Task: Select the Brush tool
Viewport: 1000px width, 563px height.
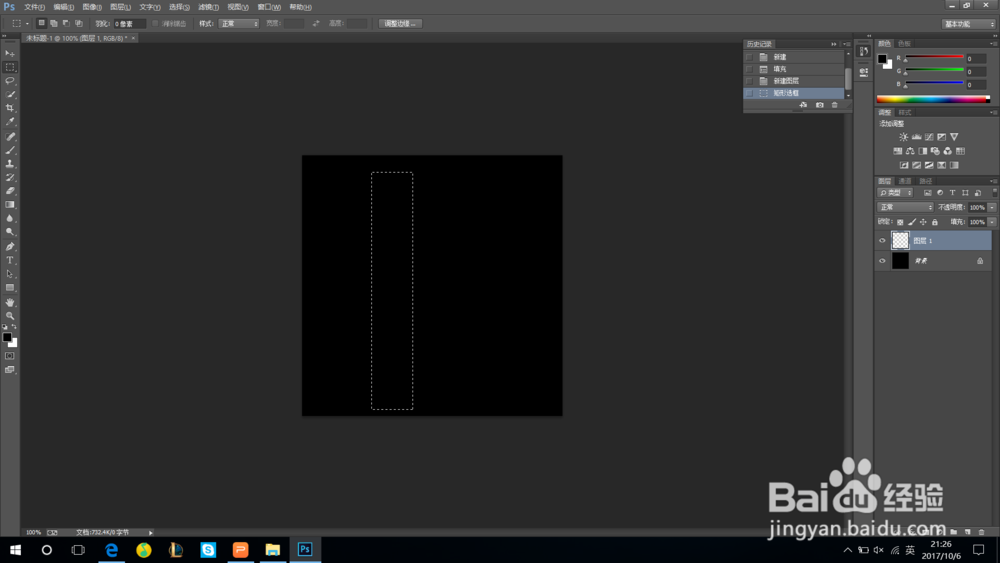Action: click(x=10, y=150)
